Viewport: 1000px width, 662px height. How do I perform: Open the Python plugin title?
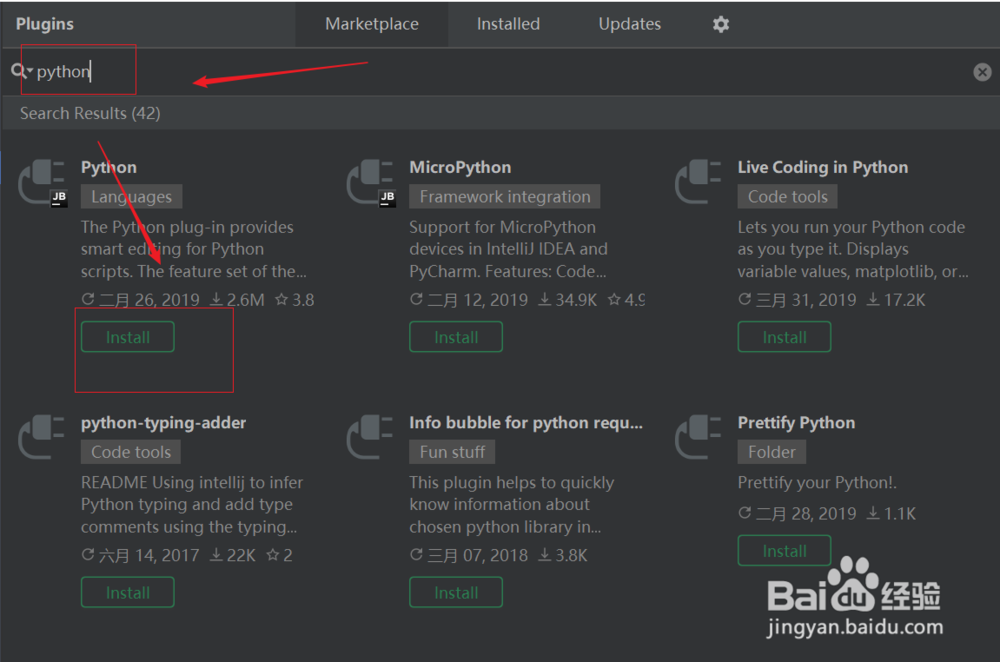108,167
